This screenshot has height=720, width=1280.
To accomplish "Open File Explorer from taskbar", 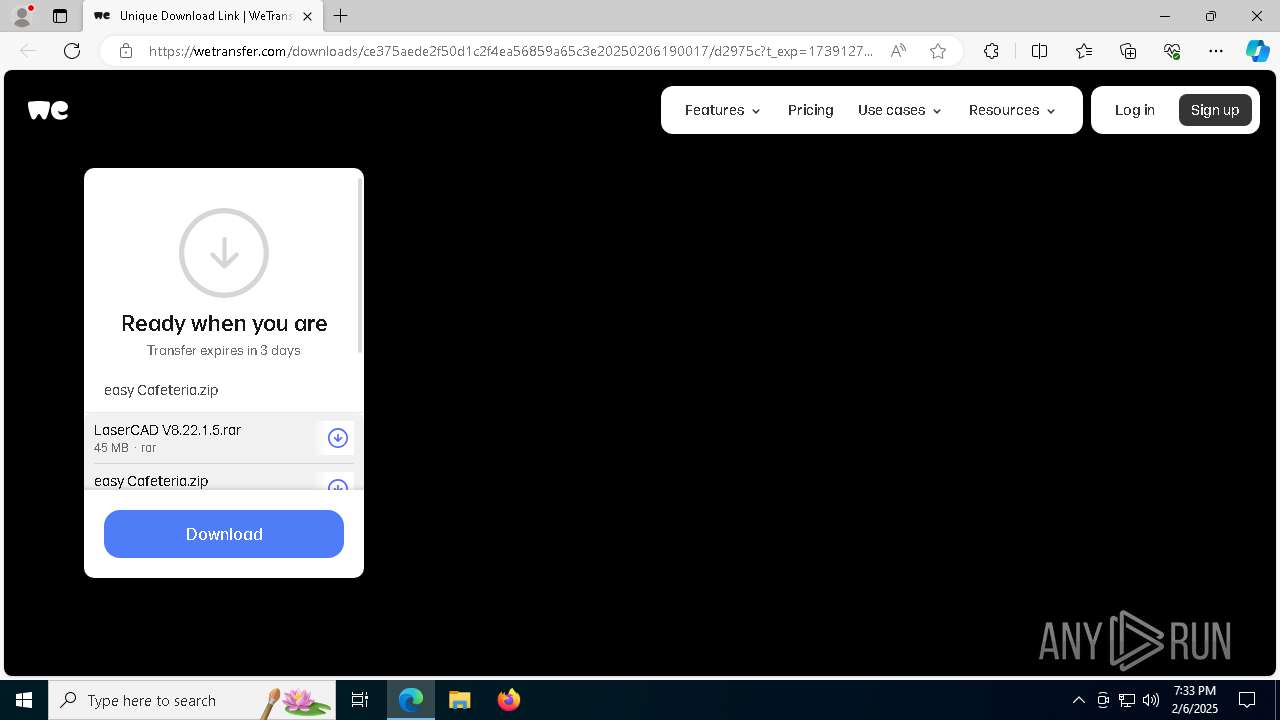I will [x=460, y=700].
